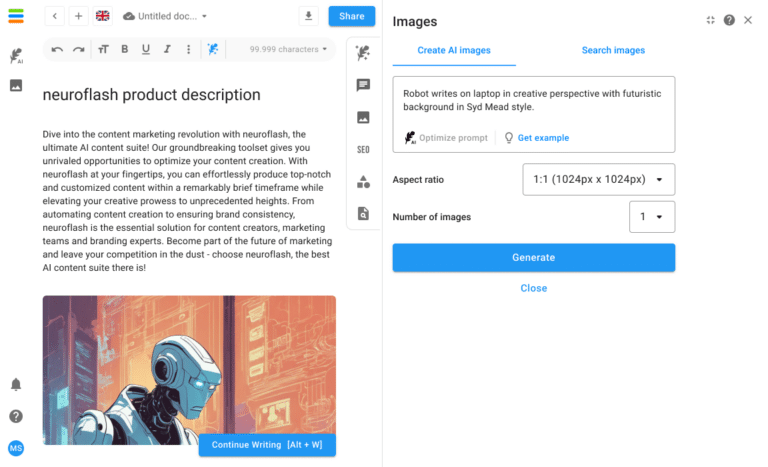
Task: Expand the Aspect ratio dropdown
Action: [x=599, y=179]
